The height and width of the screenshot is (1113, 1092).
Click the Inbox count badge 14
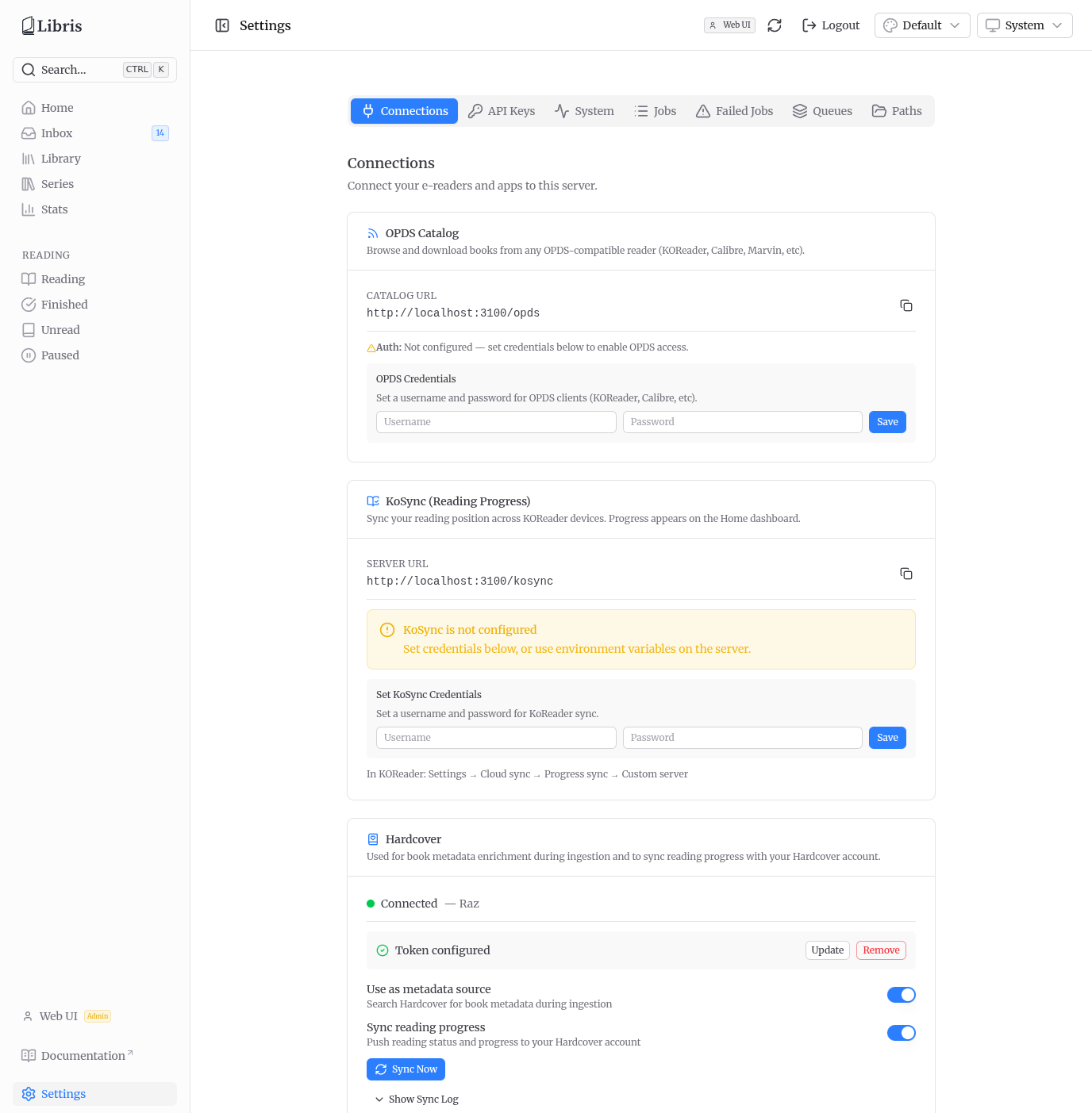(x=160, y=133)
